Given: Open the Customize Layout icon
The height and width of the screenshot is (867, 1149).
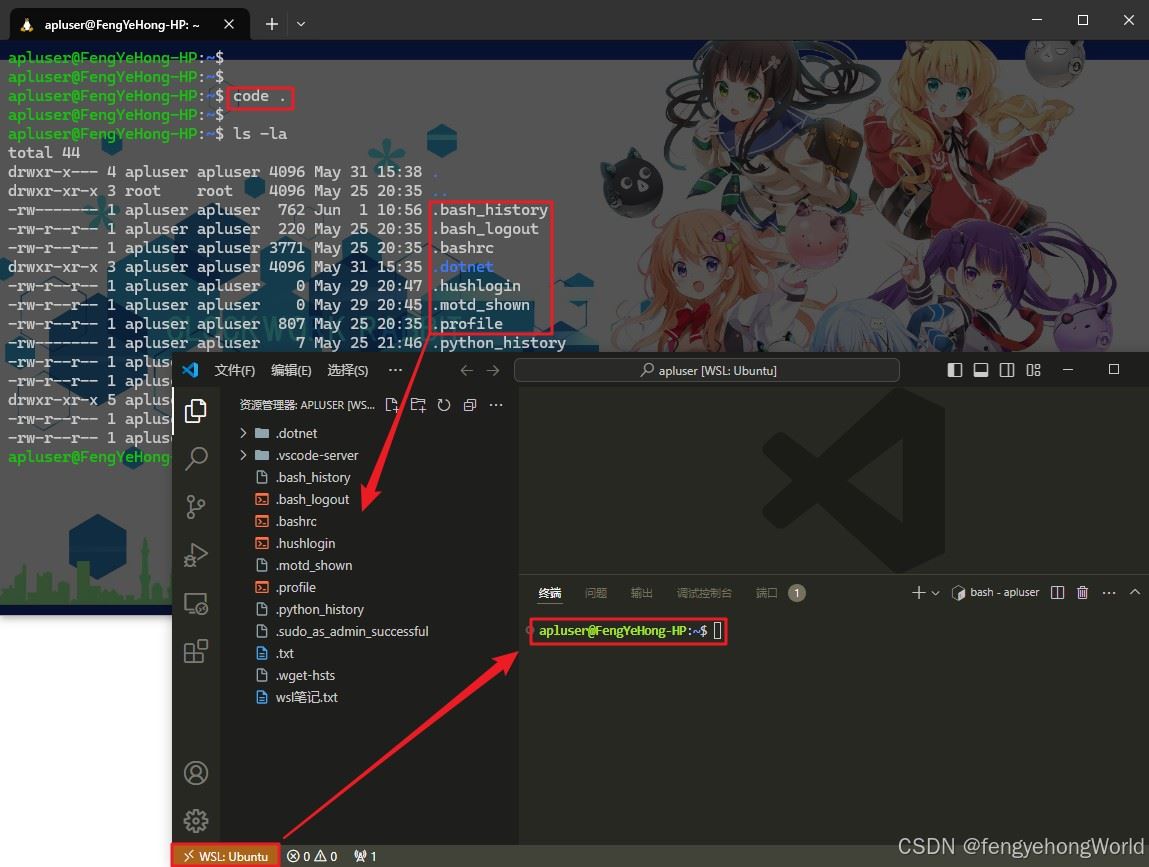Looking at the screenshot, I should point(1033,370).
